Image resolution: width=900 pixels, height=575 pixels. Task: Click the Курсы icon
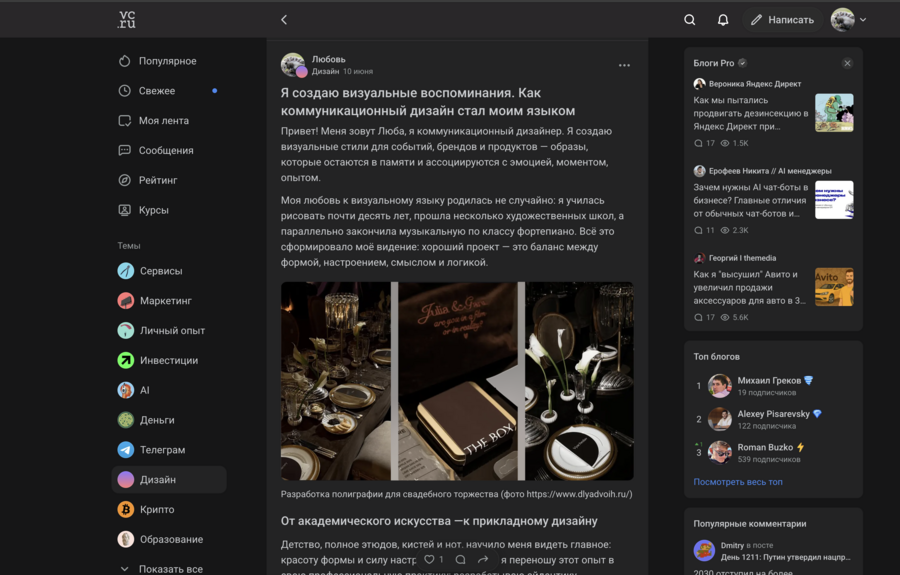click(x=125, y=210)
